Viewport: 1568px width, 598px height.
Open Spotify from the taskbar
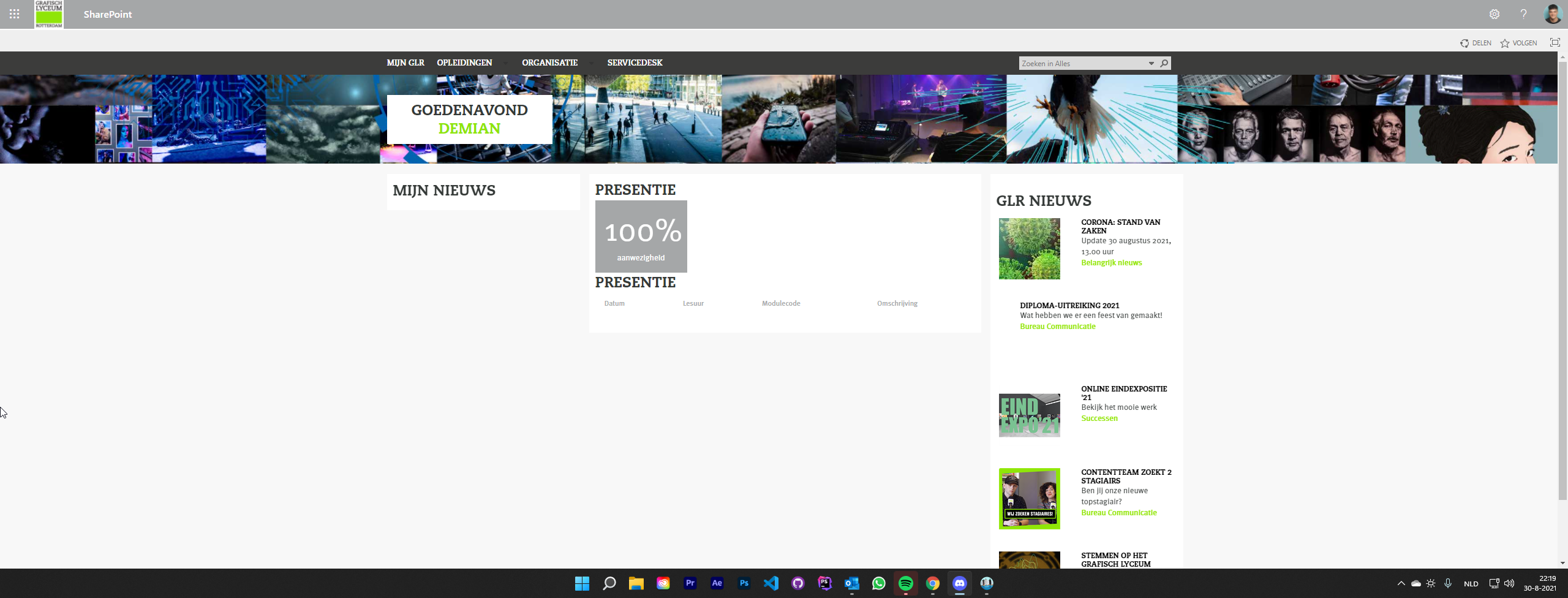905,583
